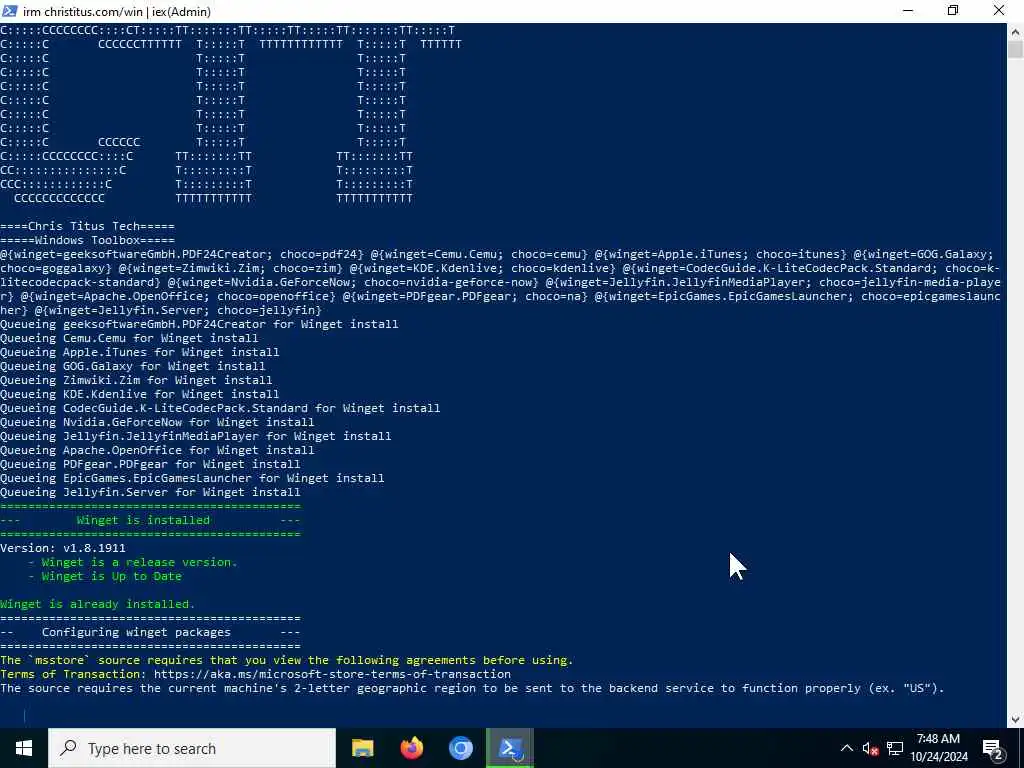Click 'Queueing PDFgear.PDFgear for Winget install'
The image size is (1024, 768).
pyautogui.click(x=150, y=464)
